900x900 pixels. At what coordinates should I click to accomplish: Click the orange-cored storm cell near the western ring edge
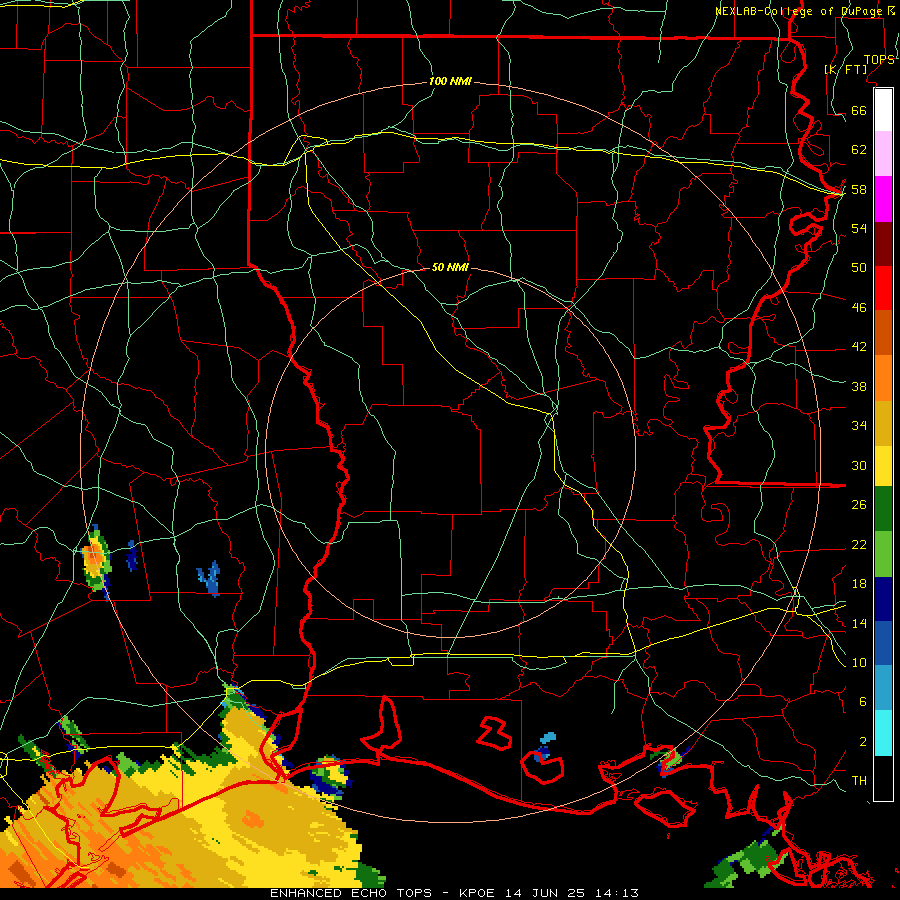coord(96,559)
